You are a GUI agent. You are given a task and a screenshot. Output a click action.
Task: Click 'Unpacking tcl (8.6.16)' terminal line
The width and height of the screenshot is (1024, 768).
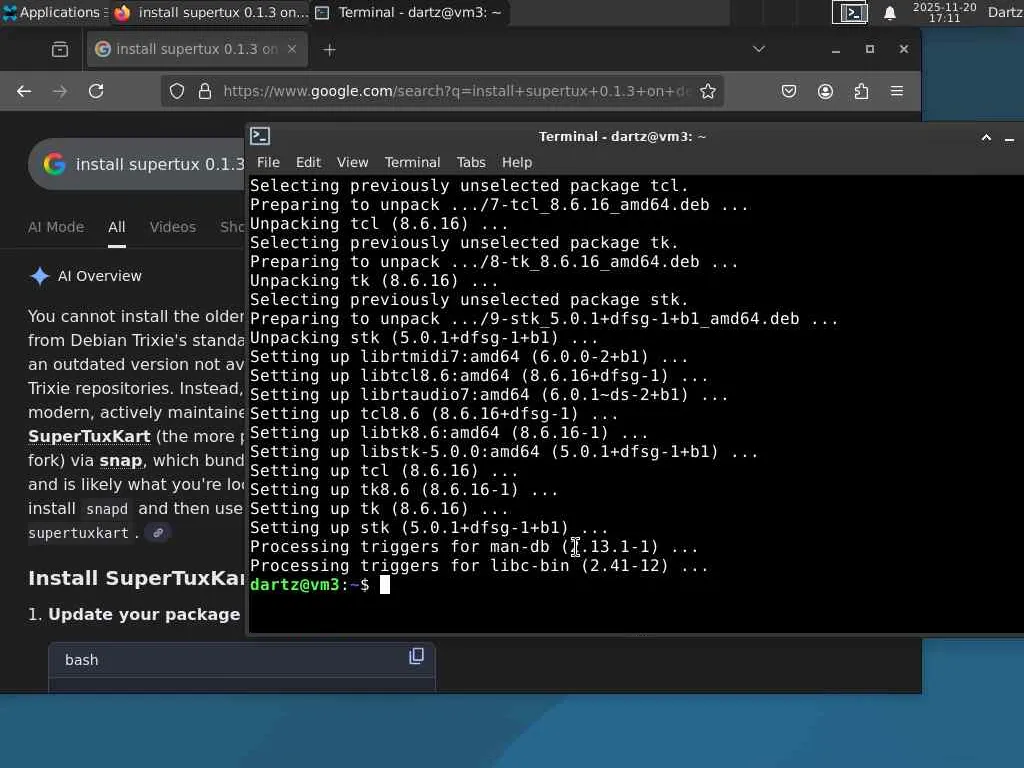(x=379, y=224)
